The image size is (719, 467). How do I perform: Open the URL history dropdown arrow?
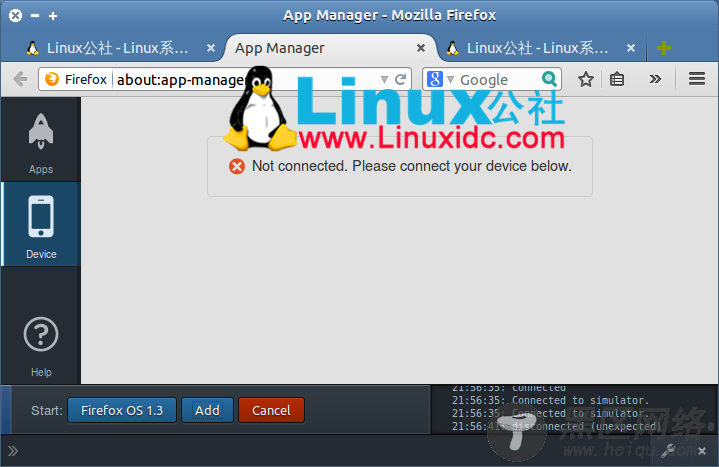[x=384, y=79]
